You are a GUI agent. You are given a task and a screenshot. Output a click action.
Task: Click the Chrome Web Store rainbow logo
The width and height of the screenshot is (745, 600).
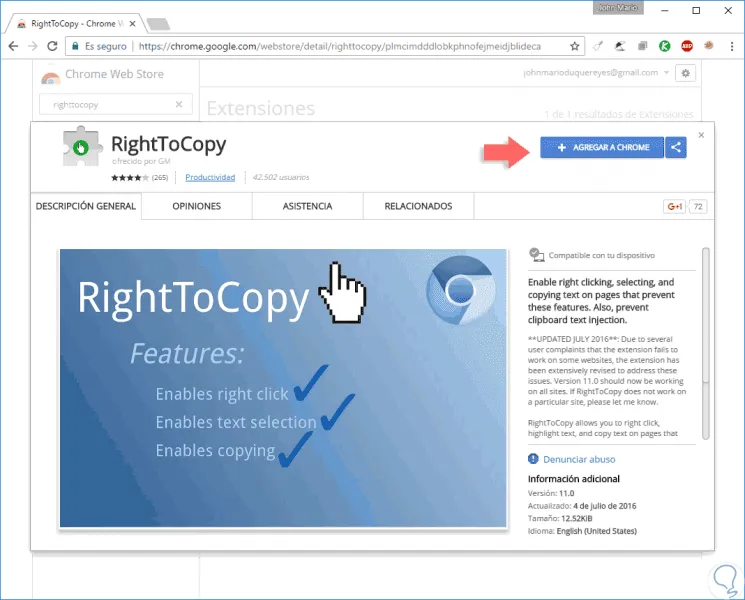[50, 76]
